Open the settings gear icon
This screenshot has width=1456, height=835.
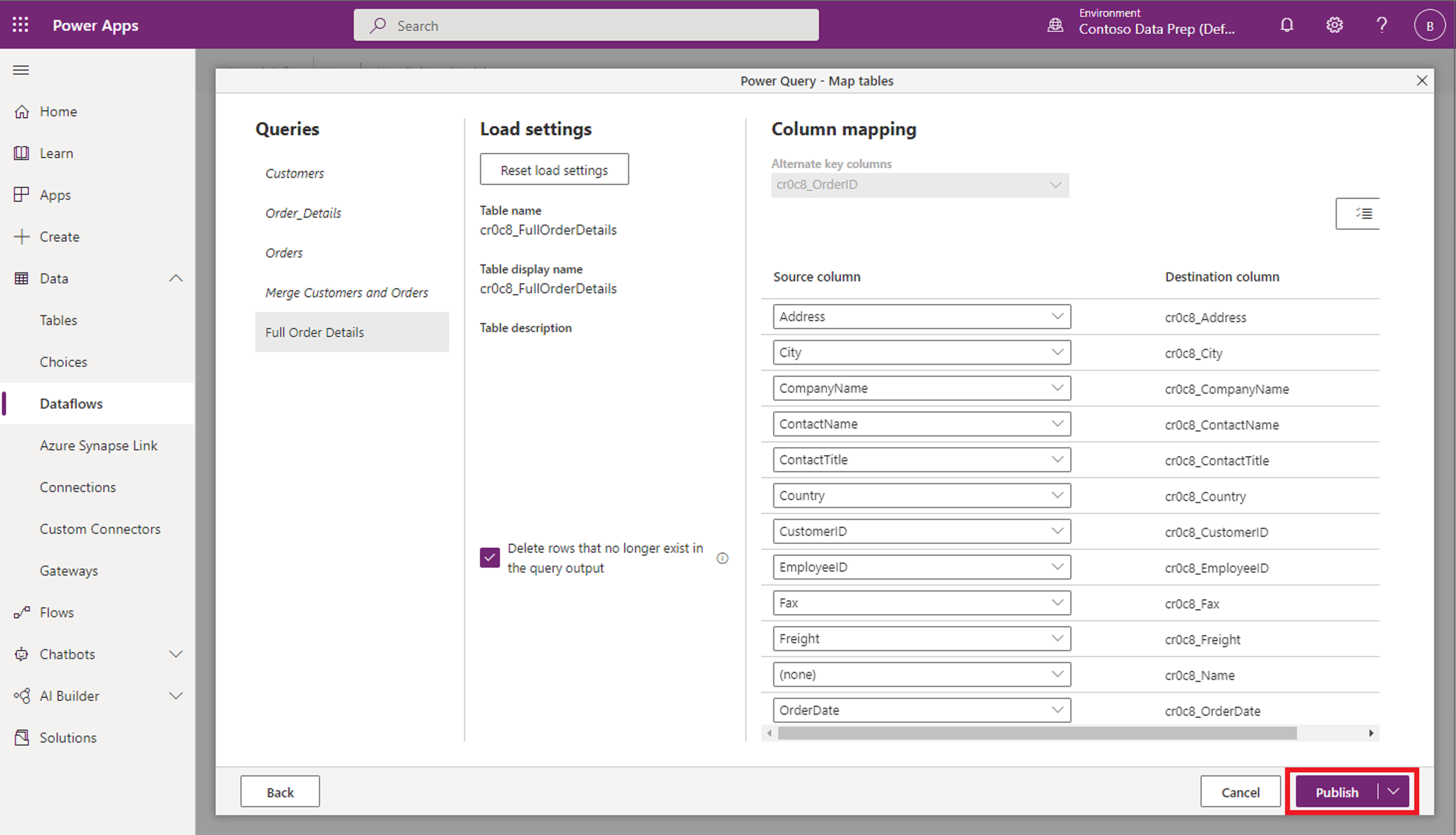click(x=1334, y=25)
